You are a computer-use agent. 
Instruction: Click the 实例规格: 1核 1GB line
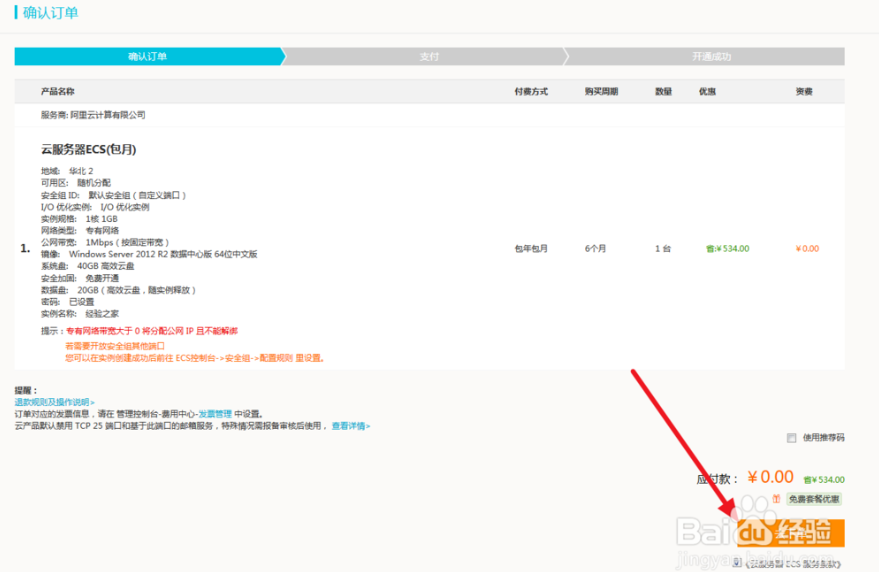point(79,219)
